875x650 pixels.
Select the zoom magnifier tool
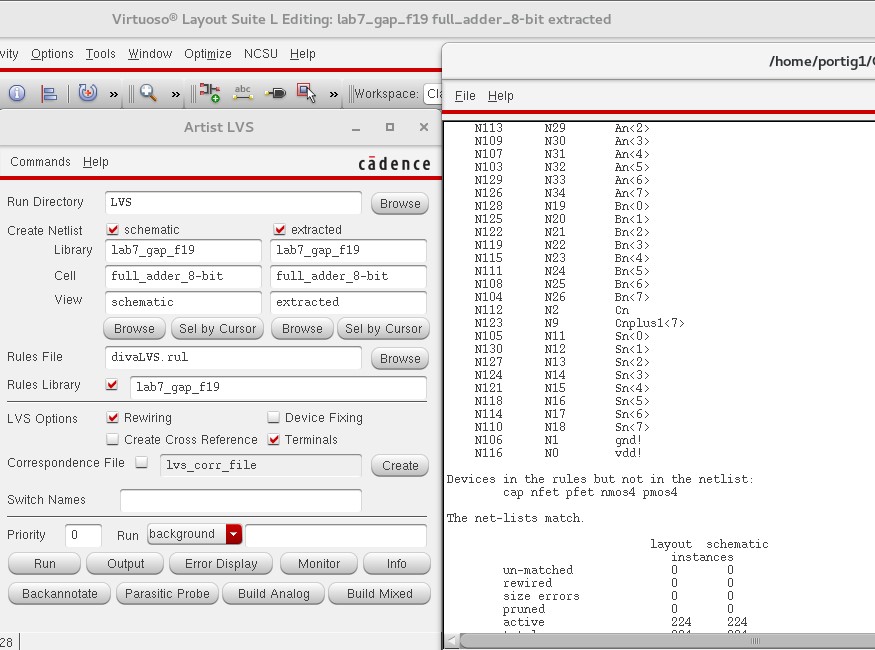[148, 93]
